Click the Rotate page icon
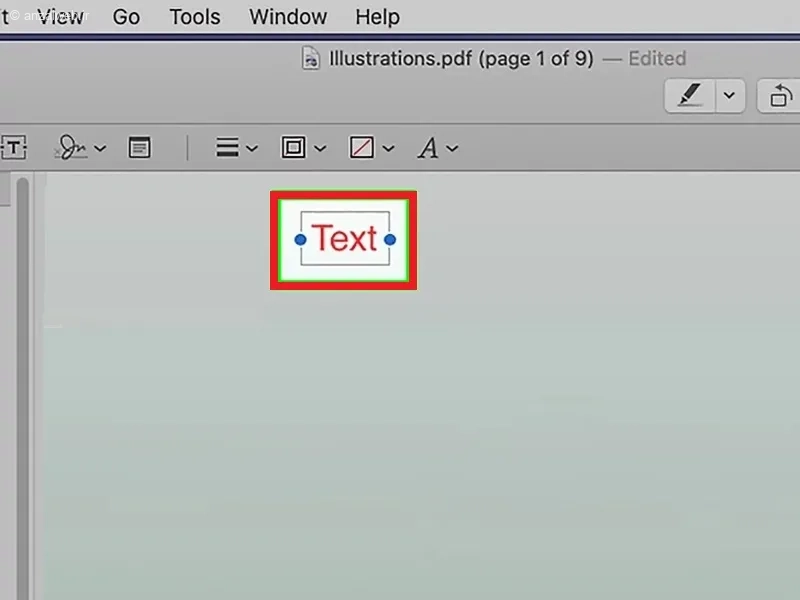Screen dimensions: 800x600 (779, 95)
